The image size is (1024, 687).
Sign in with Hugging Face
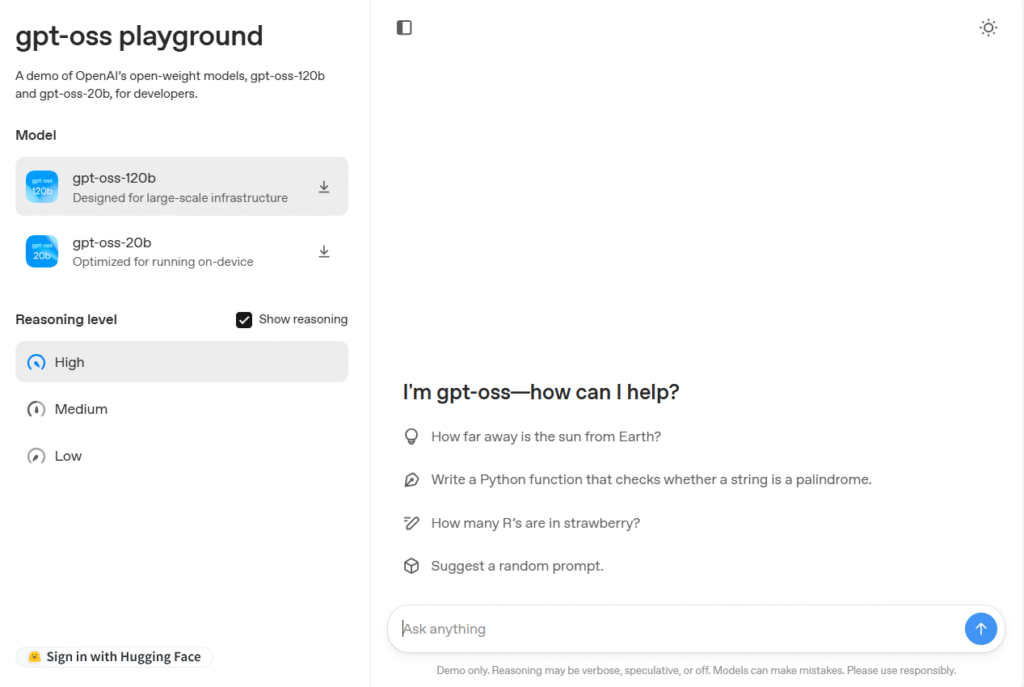(x=114, y=656)
